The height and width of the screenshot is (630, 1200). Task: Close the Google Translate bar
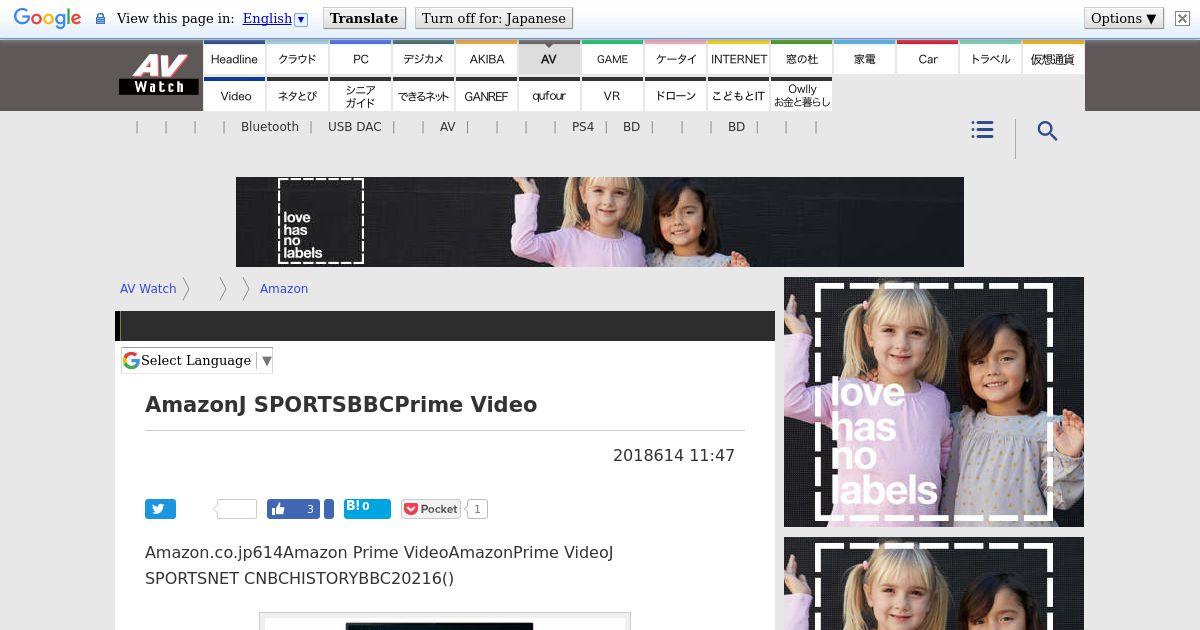[1181, 18]
